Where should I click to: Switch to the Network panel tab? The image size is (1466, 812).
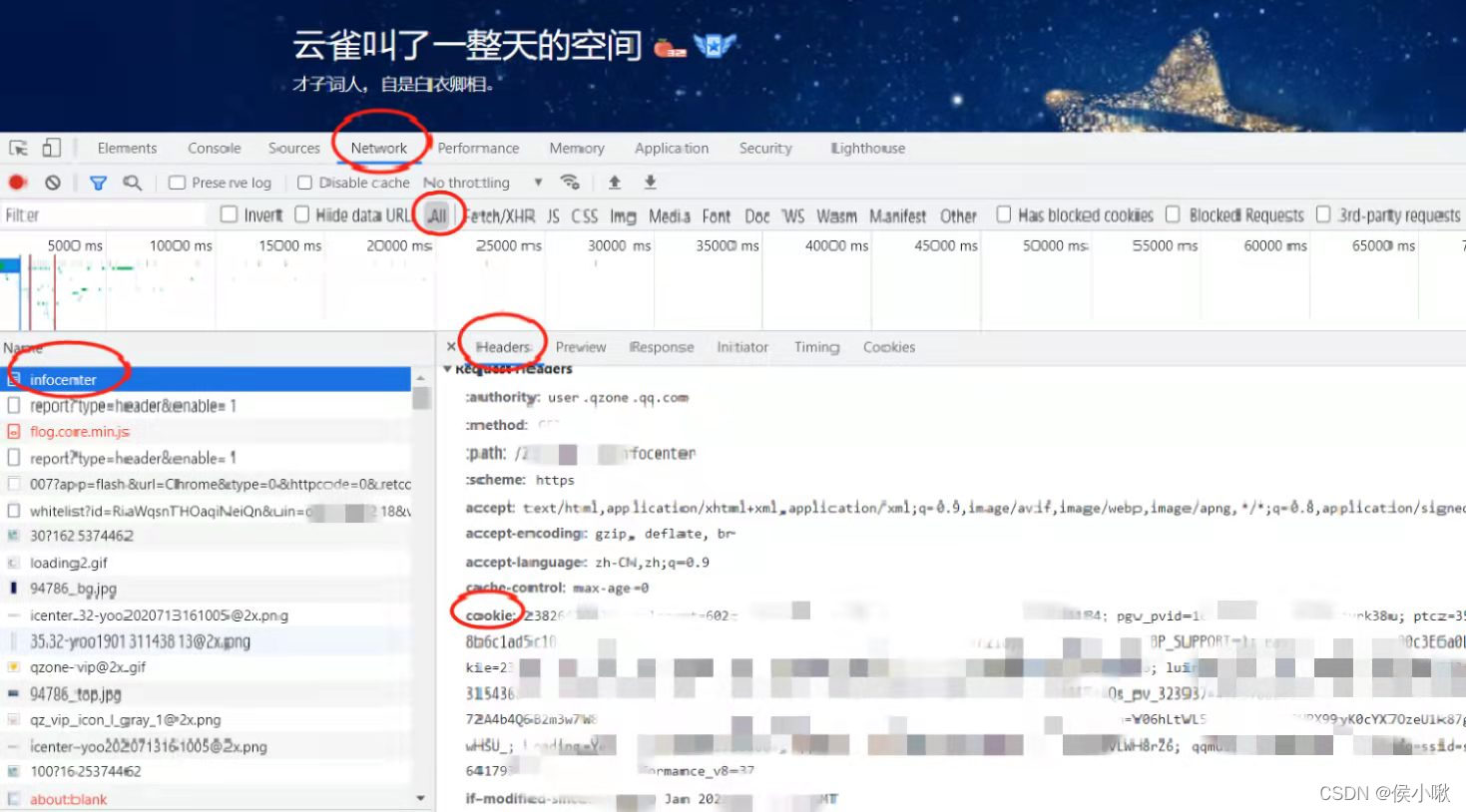(x=379, y=149)
